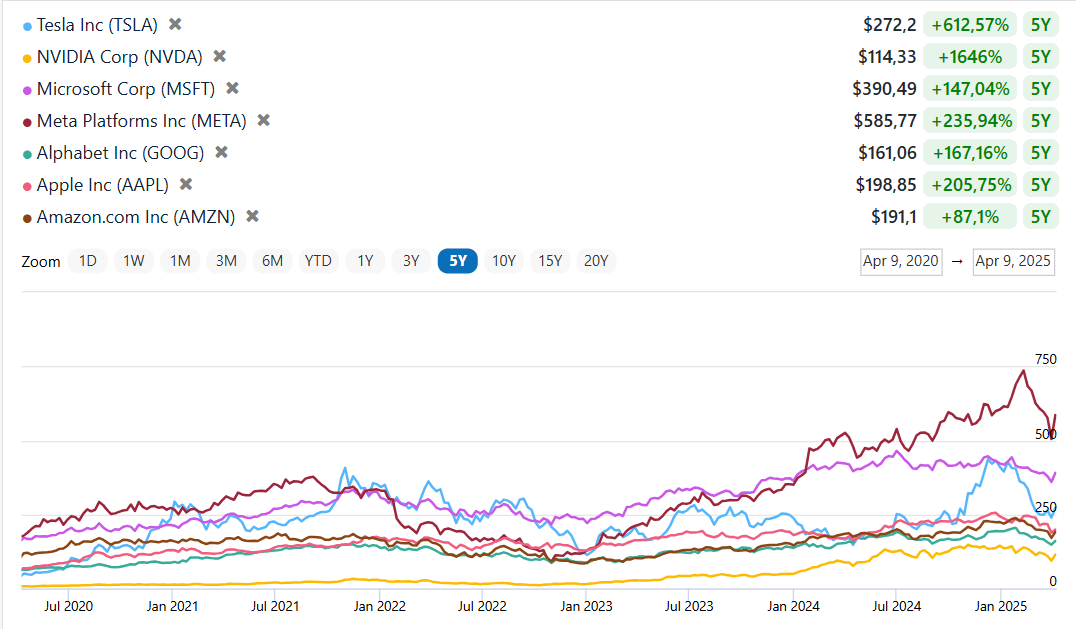
Task: Set zoom range to 1W
Action: [134, 261]
